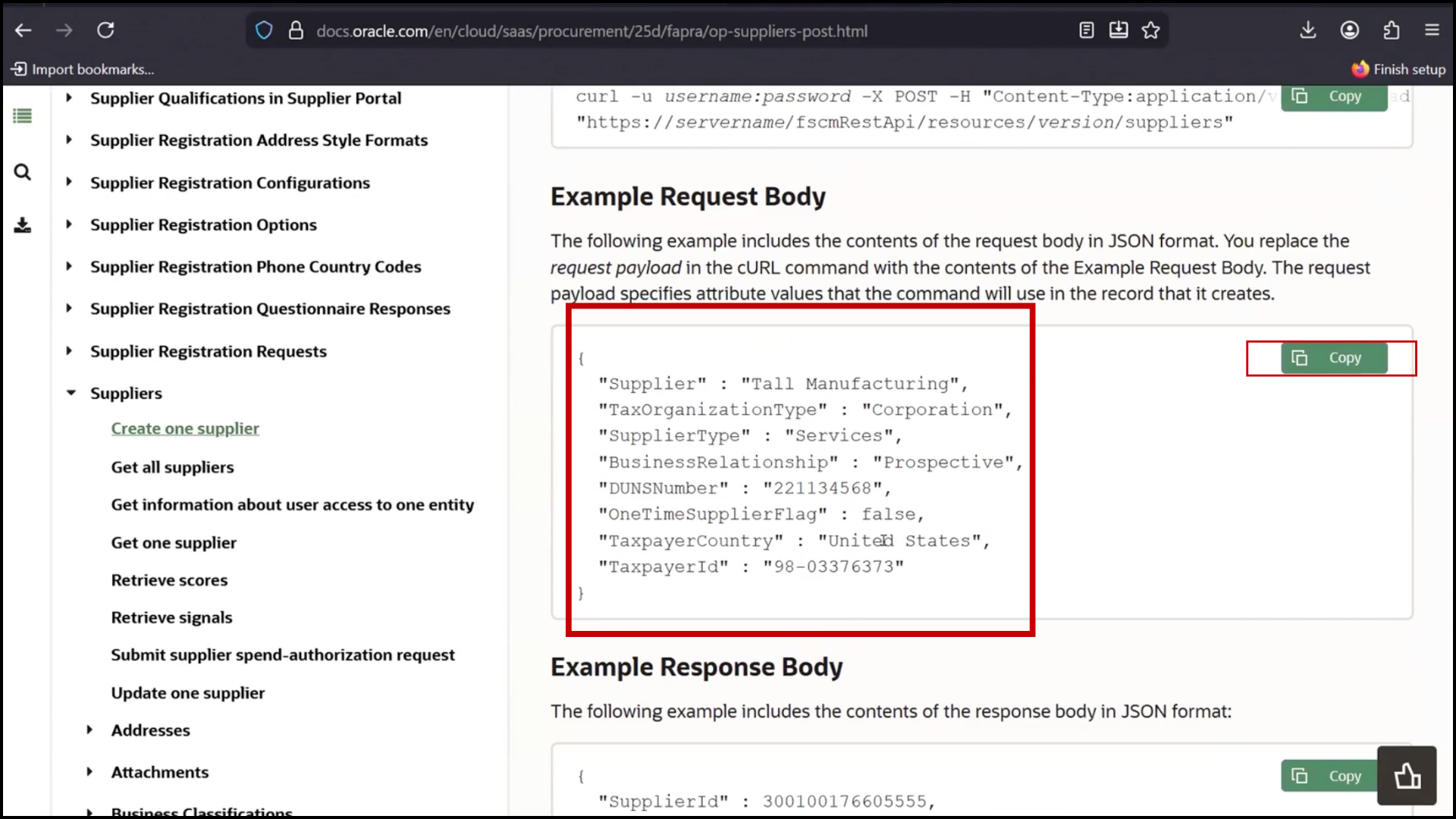Open the Create one supplier link
Image resolution: width=1456 pixels, height=819 pixels.
[185, 428]
